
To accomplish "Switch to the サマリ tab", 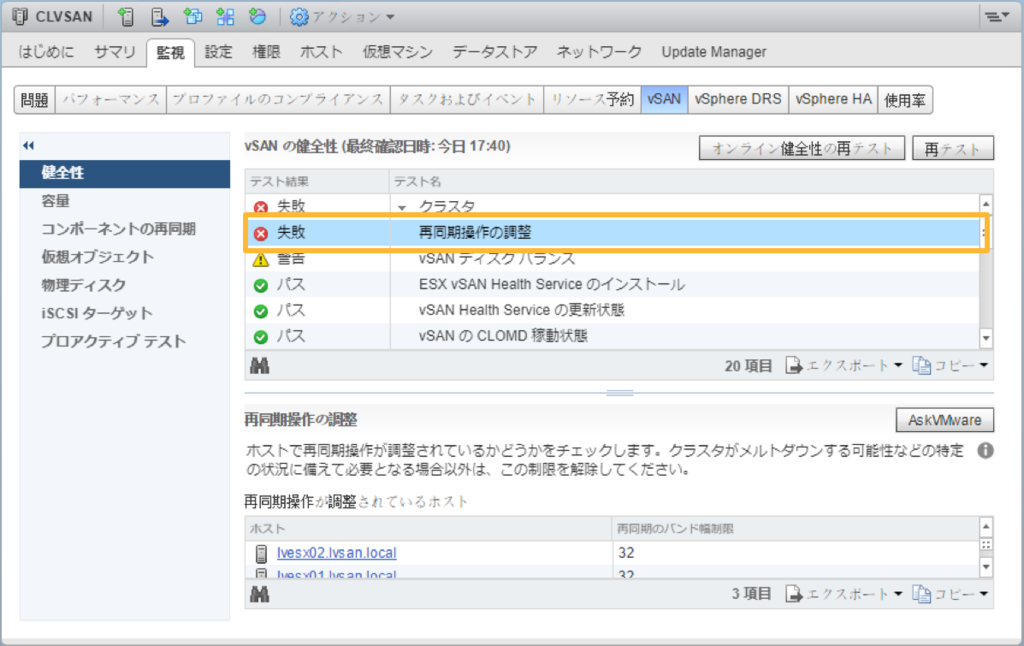I will pyautogui.click(x=114, y=52).
